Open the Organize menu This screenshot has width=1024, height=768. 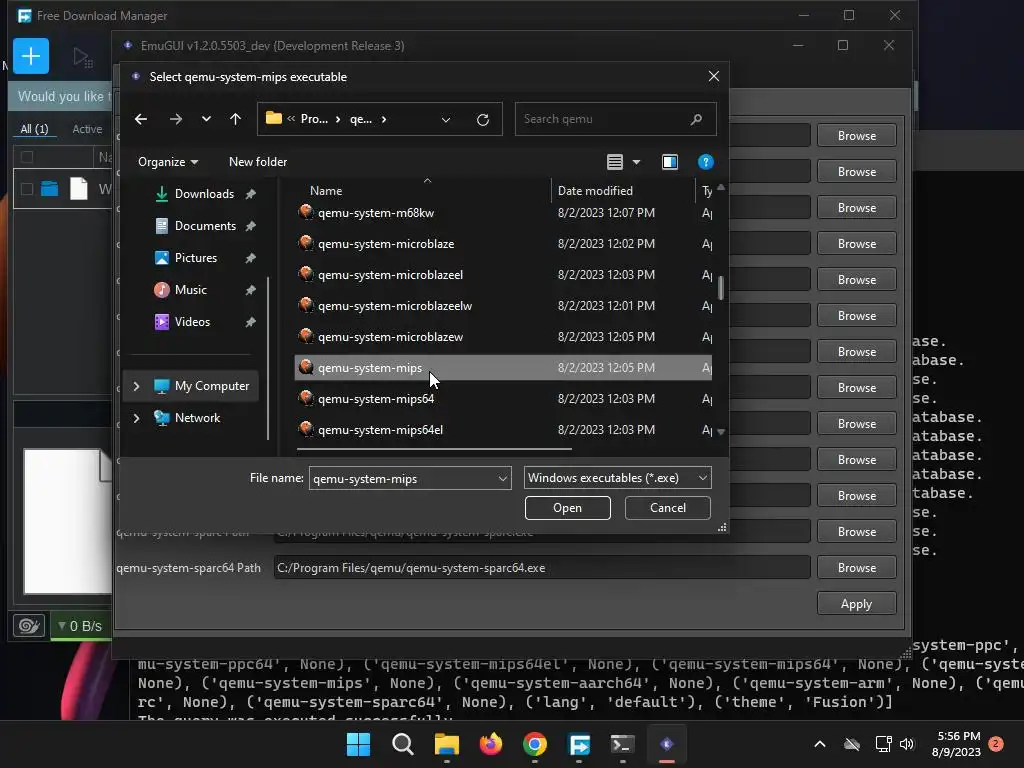[168, 162]
